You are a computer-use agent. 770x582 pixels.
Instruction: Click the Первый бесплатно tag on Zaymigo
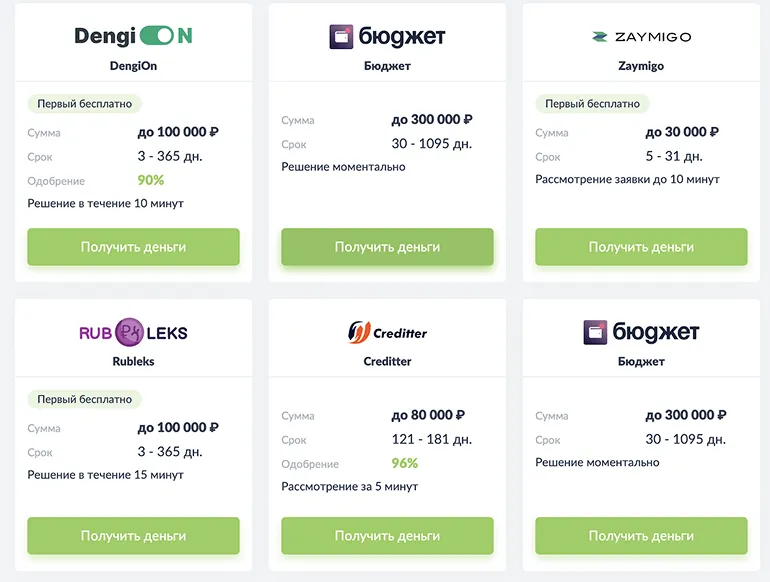tap(592, 103)
